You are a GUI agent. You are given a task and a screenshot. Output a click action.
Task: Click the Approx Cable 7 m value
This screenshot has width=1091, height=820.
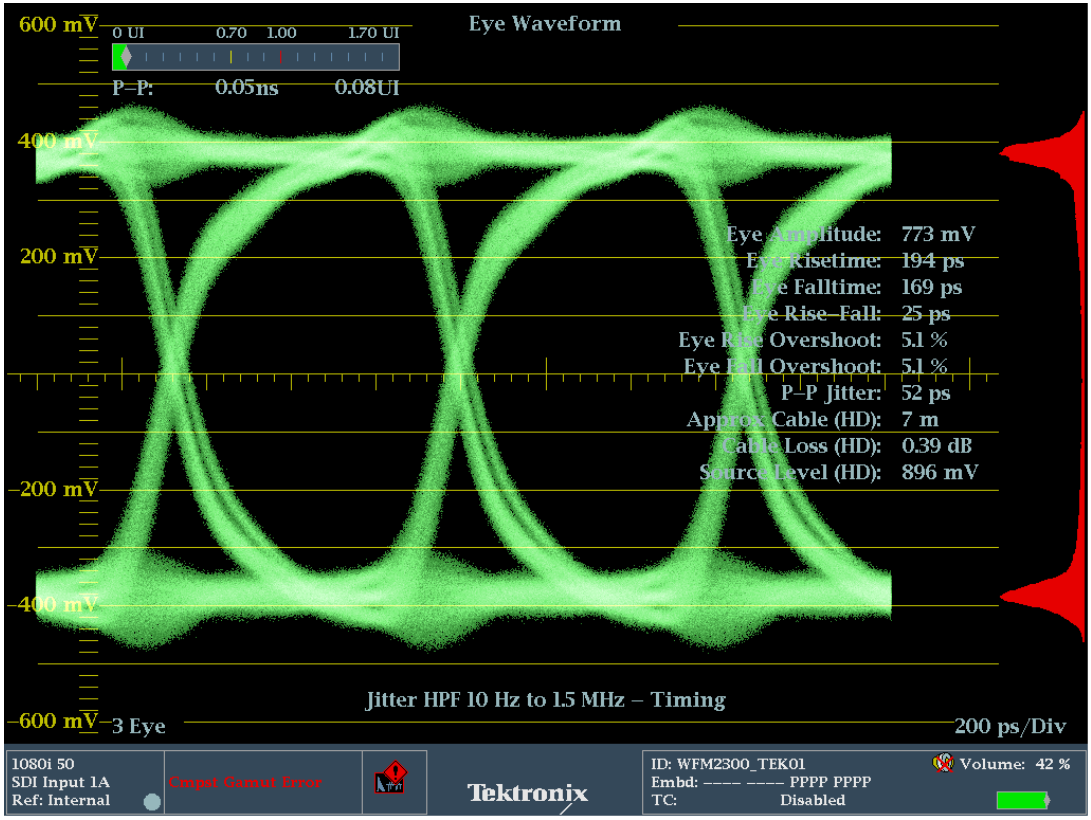pos(920,419)
